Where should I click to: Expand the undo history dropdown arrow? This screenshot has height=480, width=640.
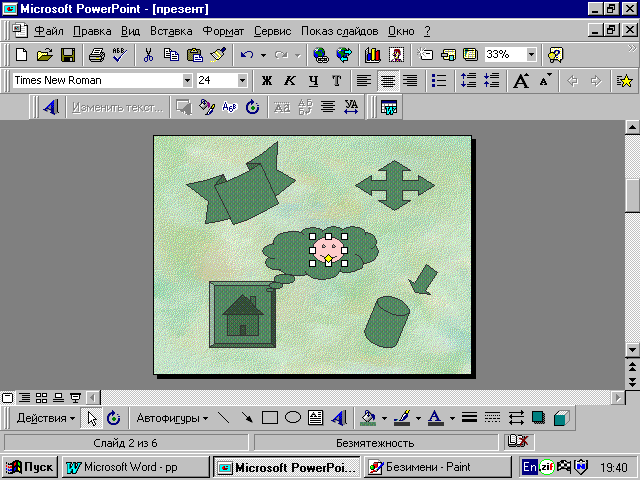(x=263, y=55)
